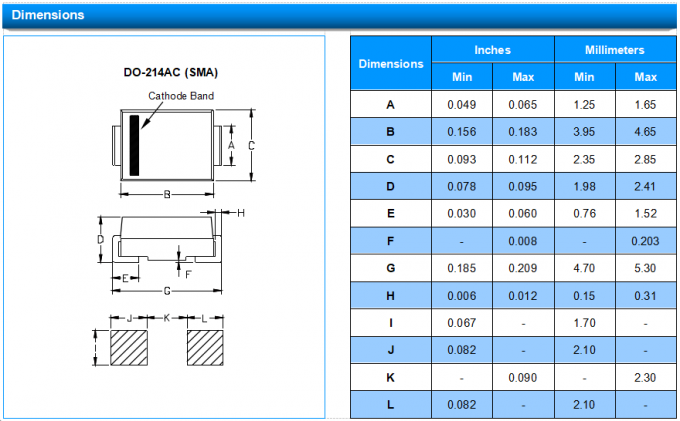This screenshot has height=421, width=680.
Task: Select row label G in the table
Action: [x=390, y=269]
